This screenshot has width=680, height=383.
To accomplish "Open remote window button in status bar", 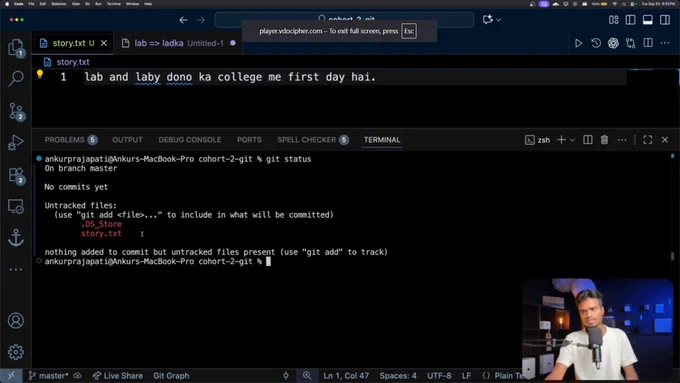I will (11, 376).
